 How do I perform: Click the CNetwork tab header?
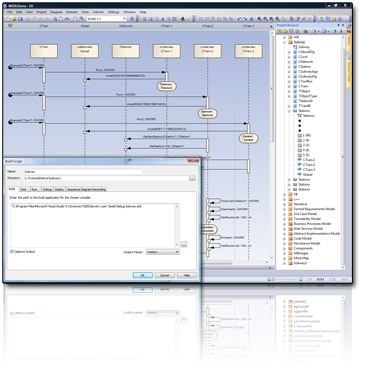point(126,26)
